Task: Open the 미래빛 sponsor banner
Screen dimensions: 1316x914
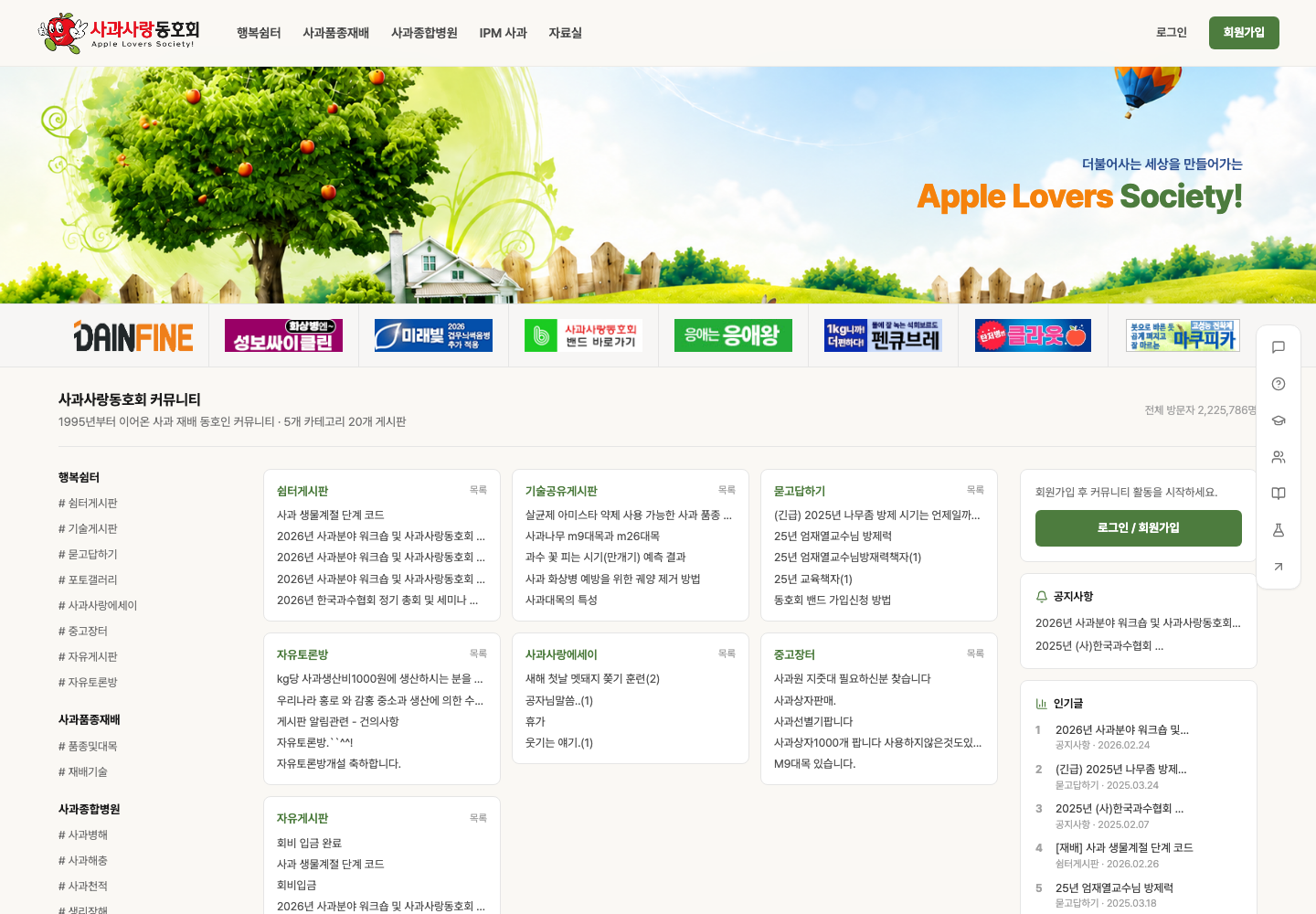Action: tap(433, 335)
